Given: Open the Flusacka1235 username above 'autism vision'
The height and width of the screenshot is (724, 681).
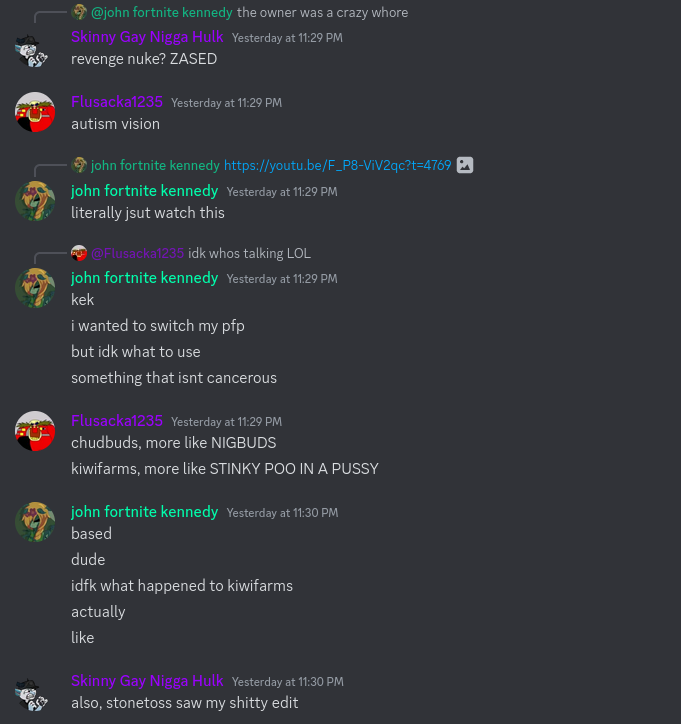Looking at the screenshot, I should point(117,102).
